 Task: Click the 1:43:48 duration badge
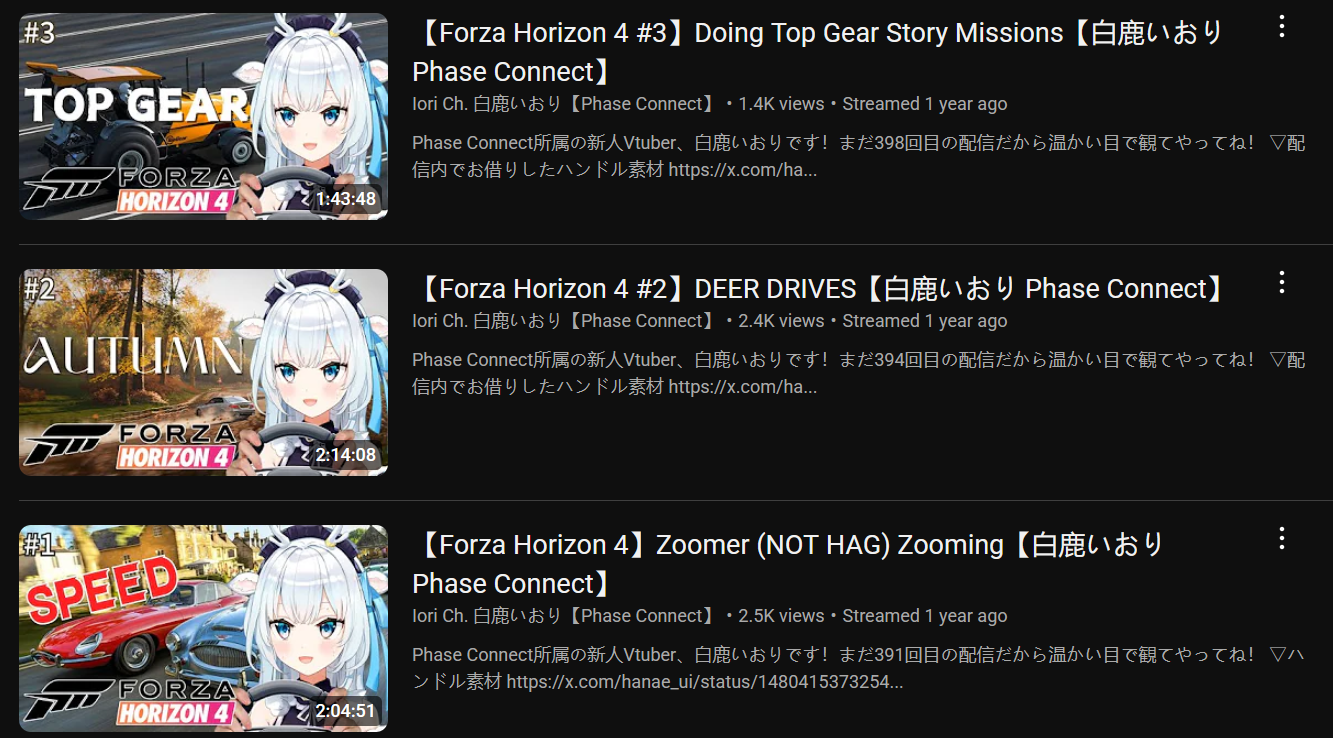coord(346,199)
